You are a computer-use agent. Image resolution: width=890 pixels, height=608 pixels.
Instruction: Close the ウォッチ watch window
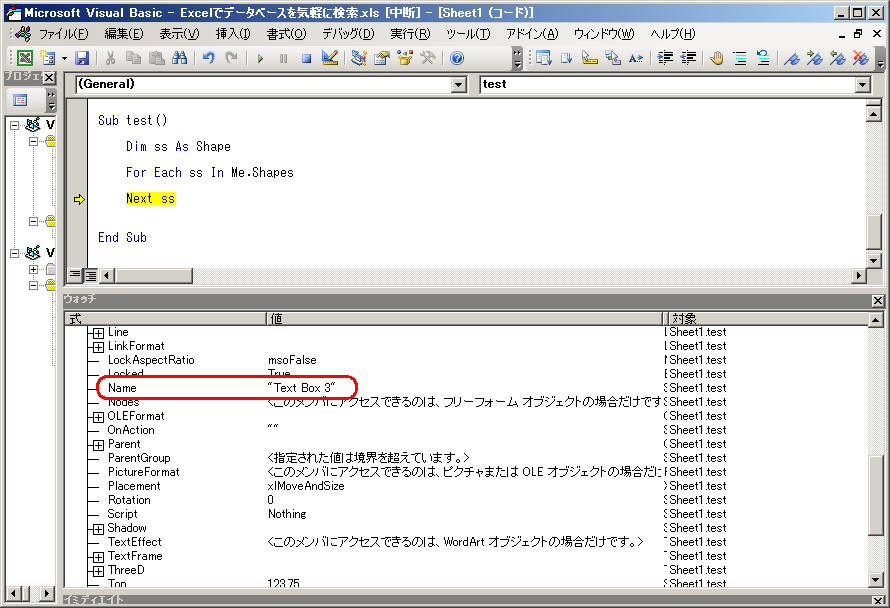pos(878,300)
